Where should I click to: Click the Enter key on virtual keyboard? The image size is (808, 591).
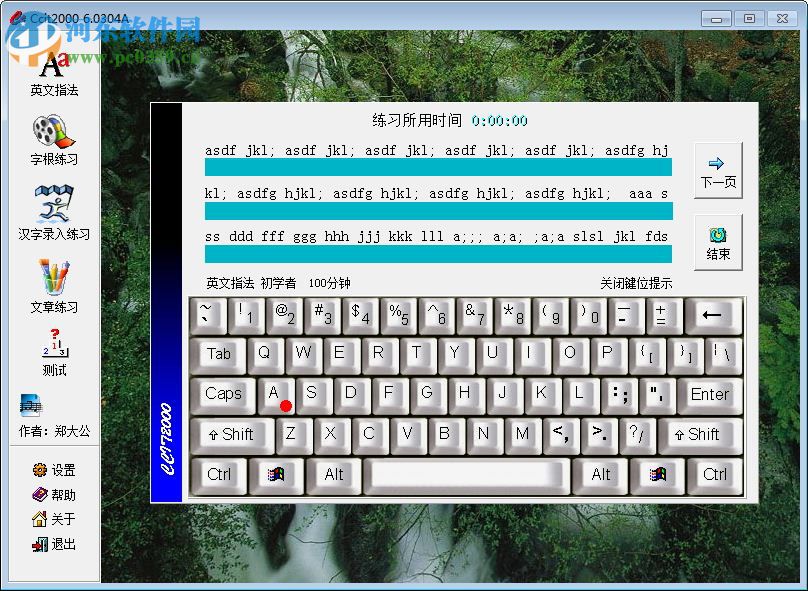pos(708,395)
